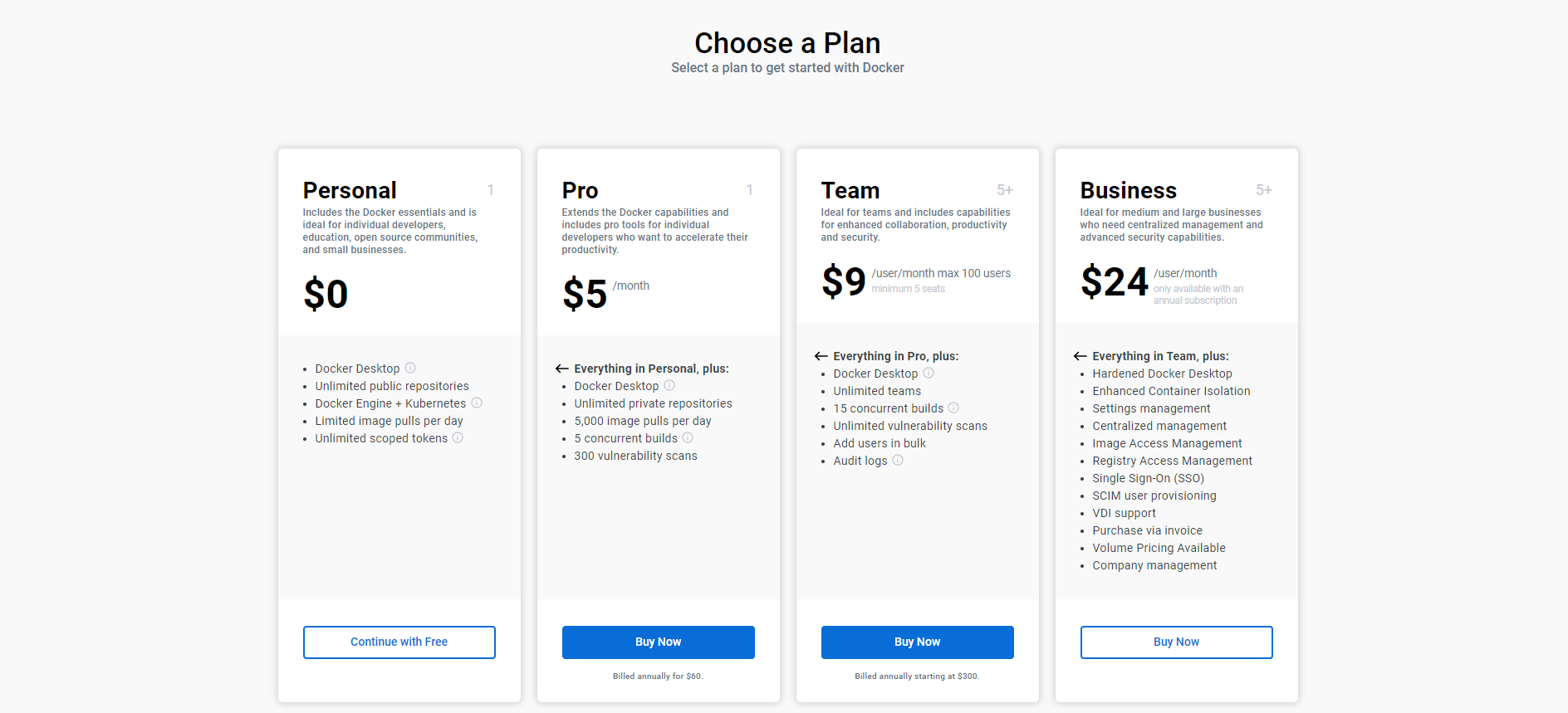Click arrow next to Everything in Team, plus

[x=1080, y=356]
